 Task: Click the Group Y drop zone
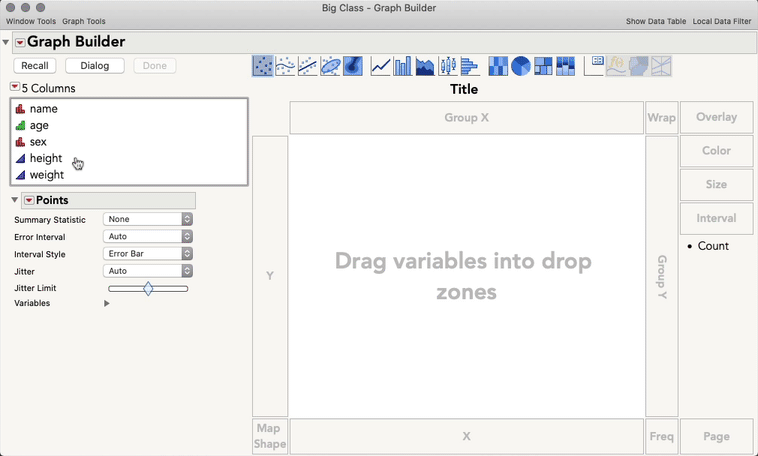[x=662, y=276]
